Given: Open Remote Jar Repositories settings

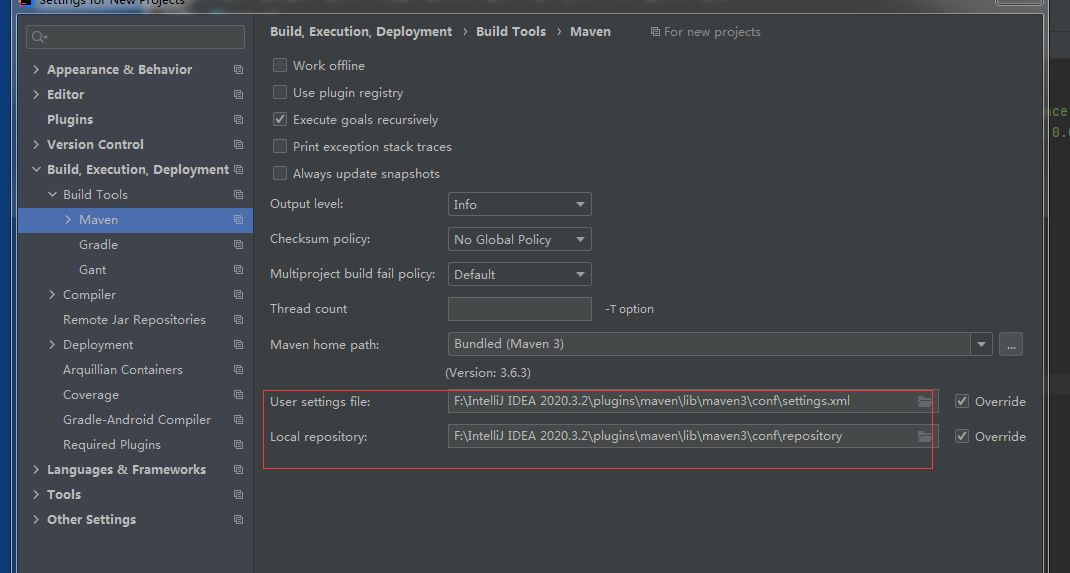Looking at the screenshot, I should click(135, 320).
